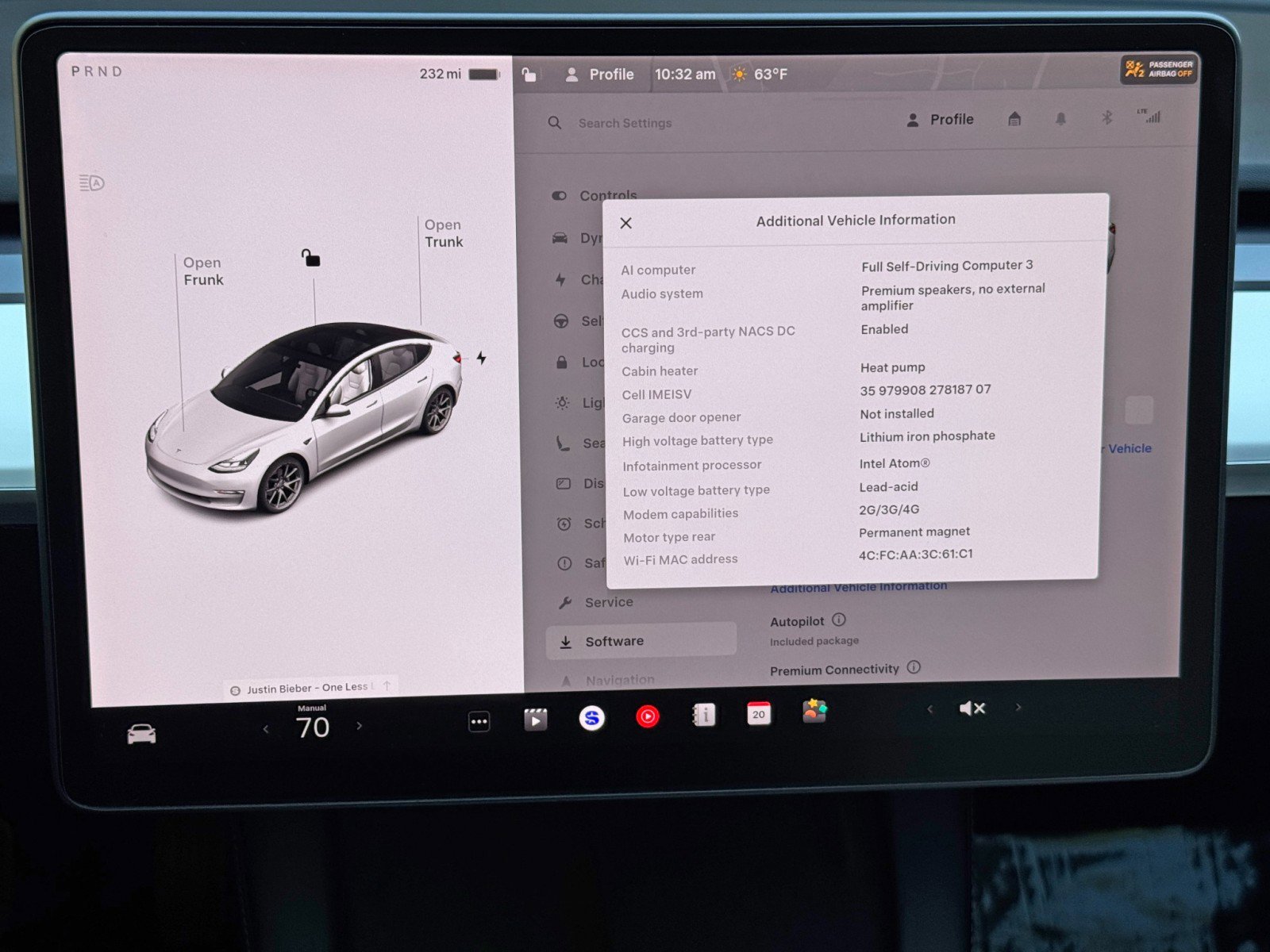Select Controls in the settings sidebar

point(609,195)
